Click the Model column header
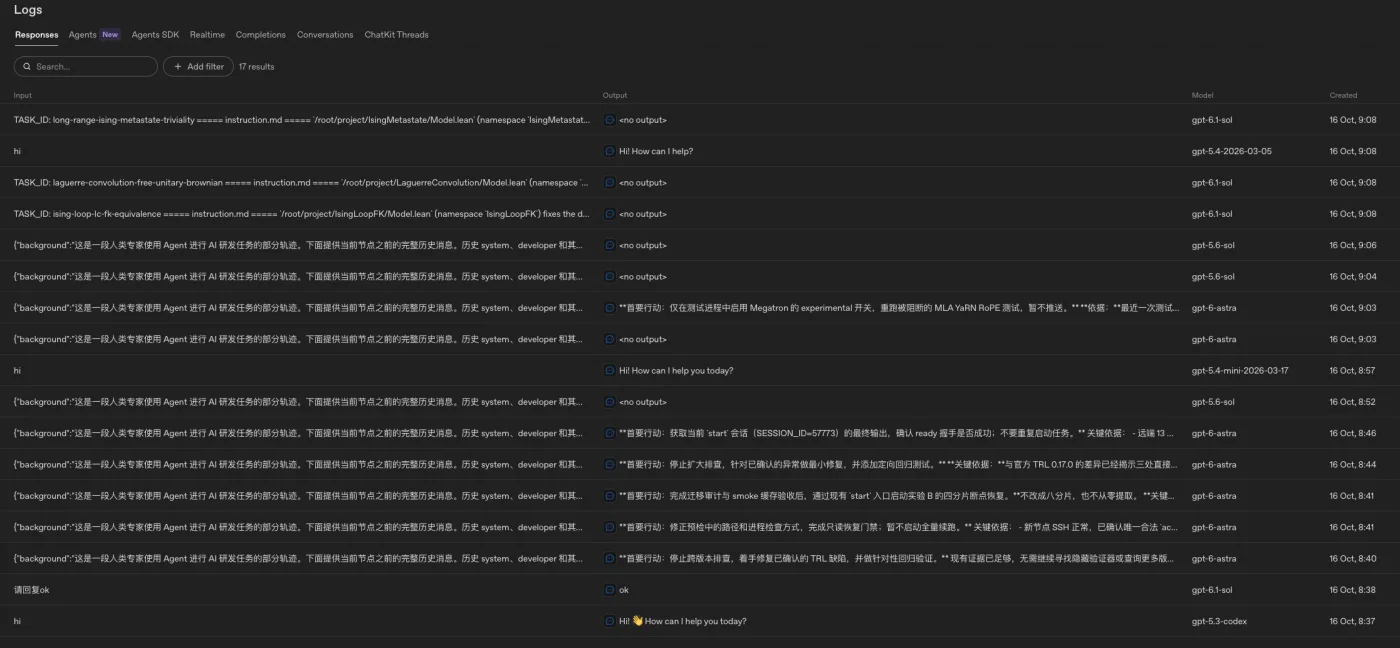This screenshot has width=1400, height=648. 1202,96
